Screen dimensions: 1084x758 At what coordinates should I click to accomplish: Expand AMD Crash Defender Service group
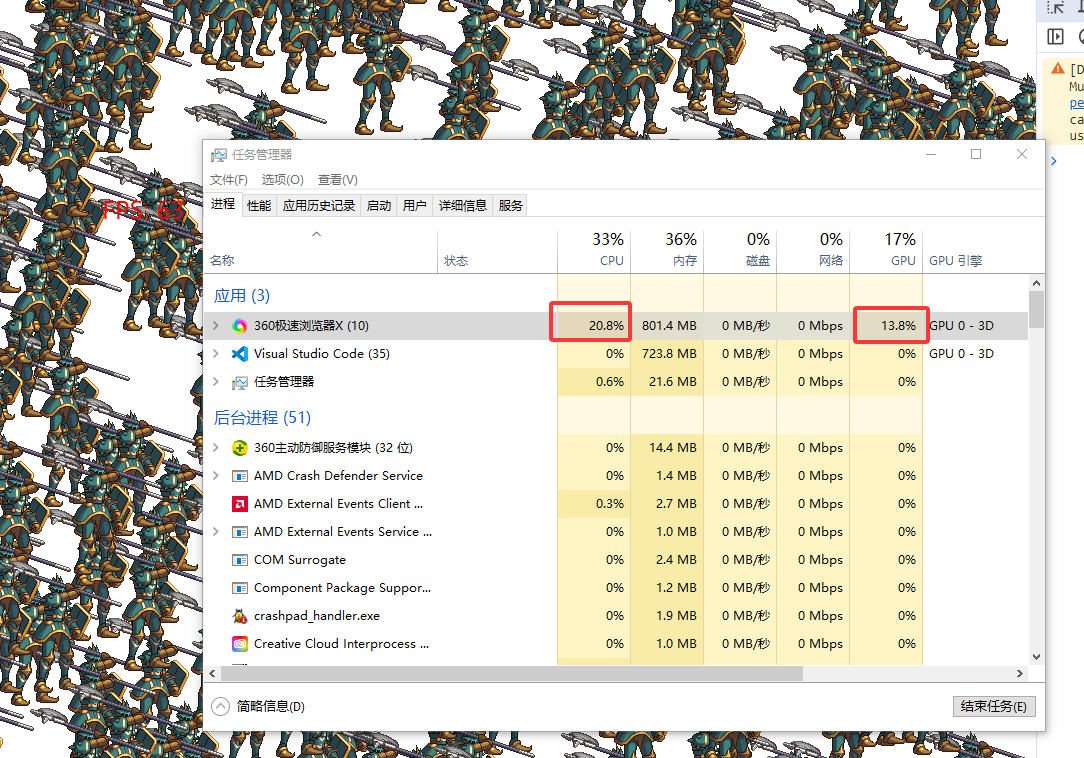pos(216,476)
